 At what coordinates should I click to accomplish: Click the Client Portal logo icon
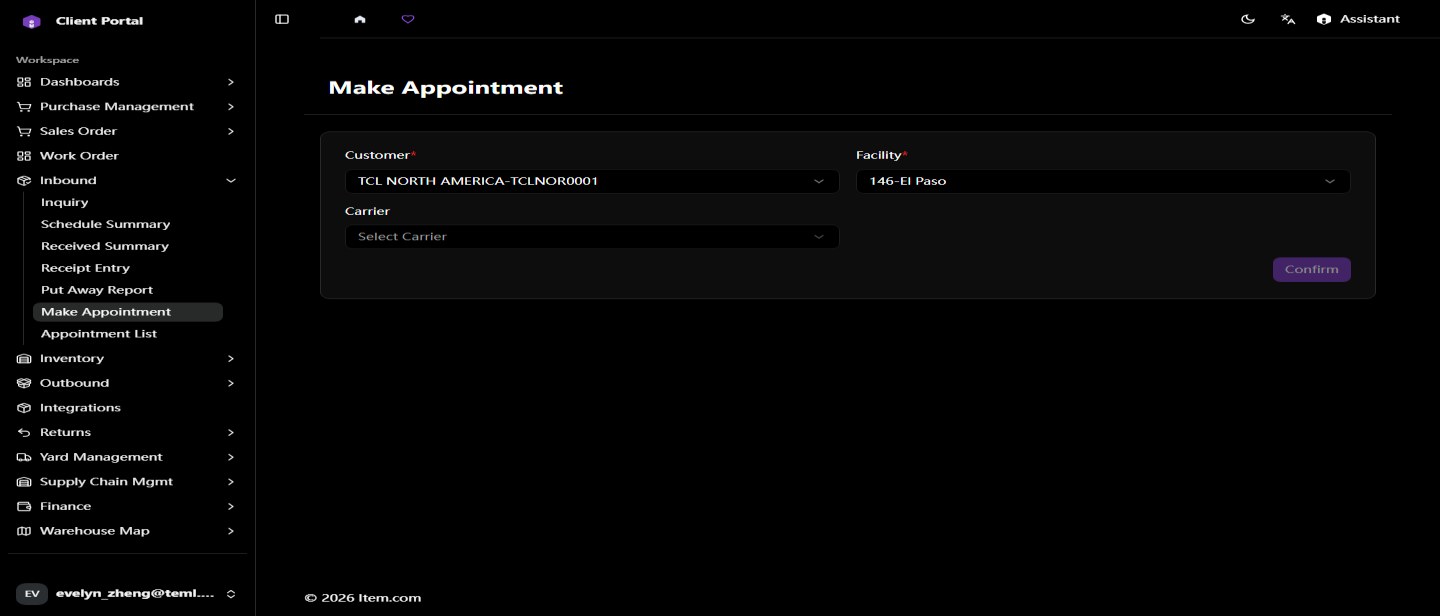click(x=31, y=21)
